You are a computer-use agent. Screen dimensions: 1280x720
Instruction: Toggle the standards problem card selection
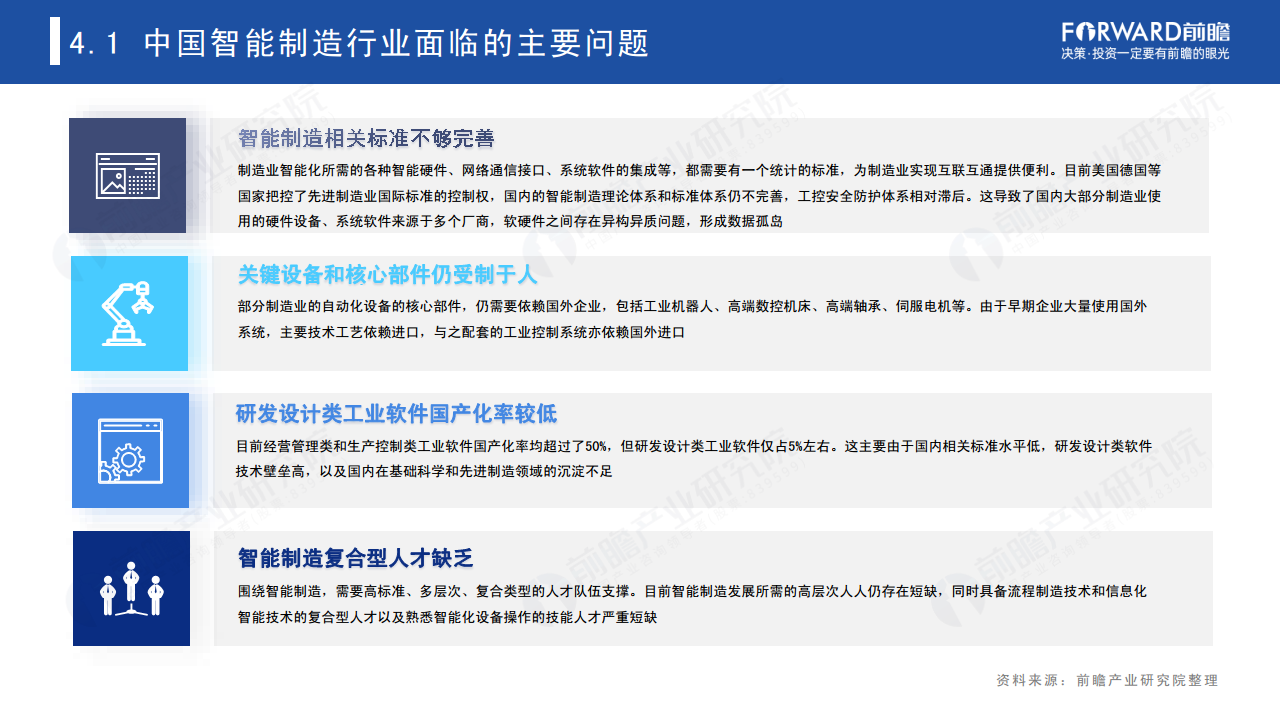700,175
